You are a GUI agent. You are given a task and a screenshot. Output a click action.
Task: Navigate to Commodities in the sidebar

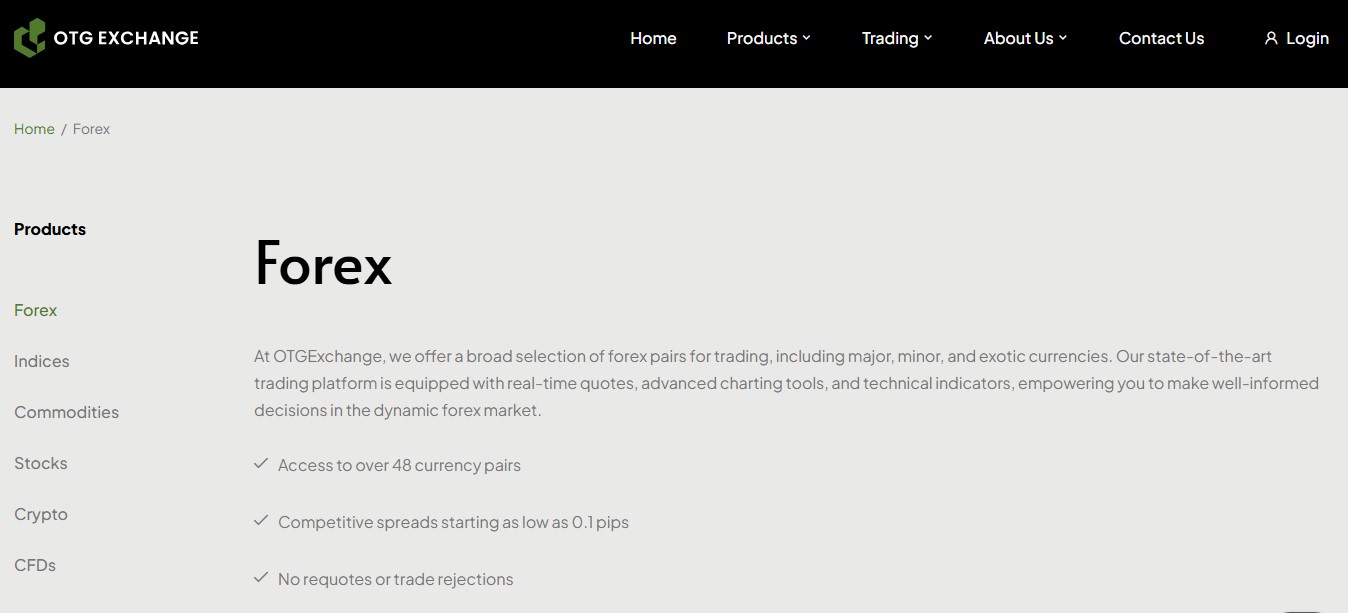click(66, 412)
